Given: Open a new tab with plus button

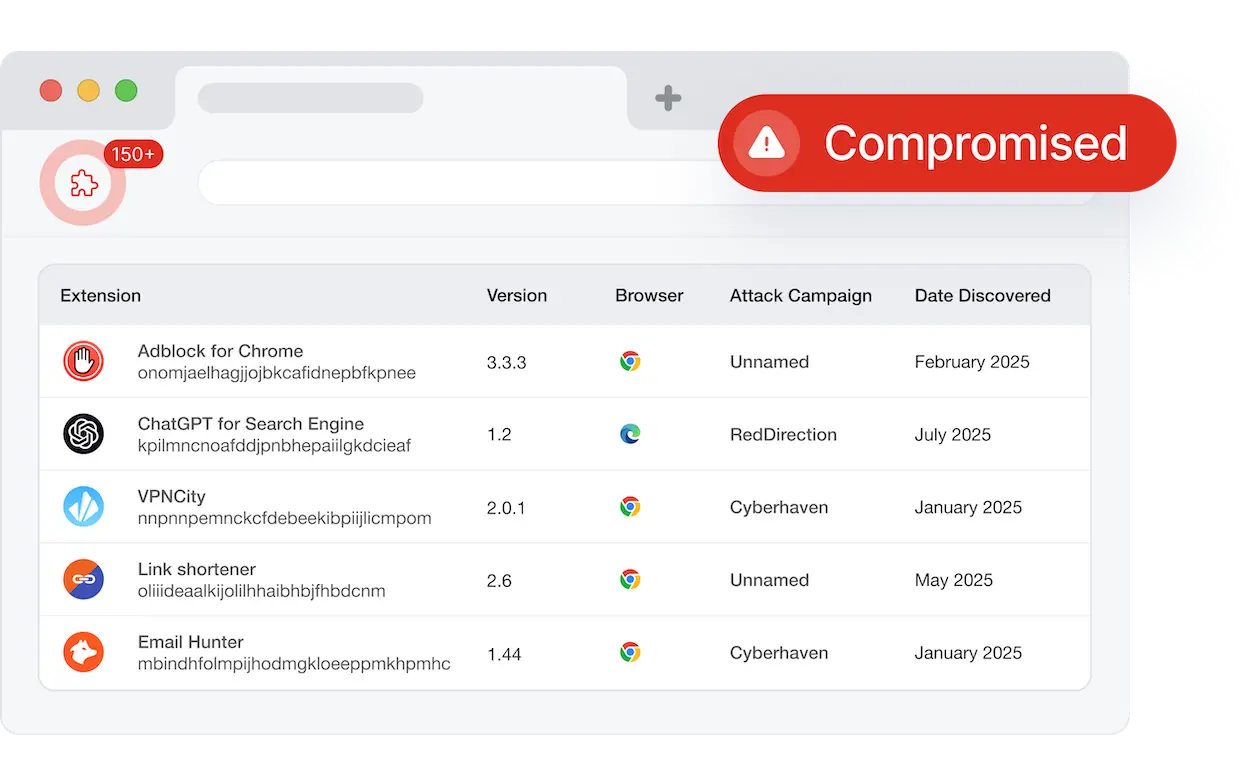Looking at the screenshot, I should pyautogui.click(x=668, y=98).
